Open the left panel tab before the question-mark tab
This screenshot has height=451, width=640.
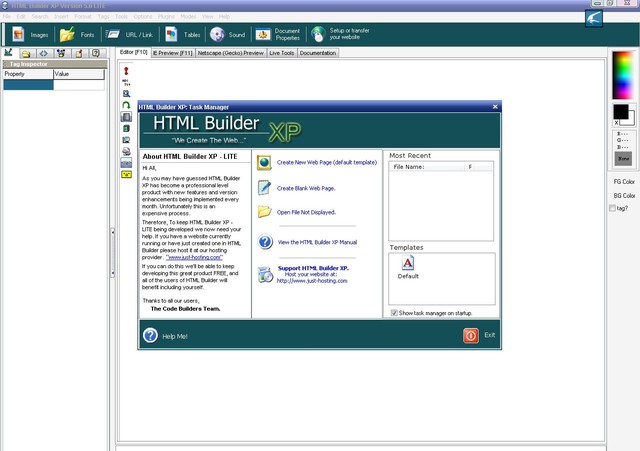point(79,53)
